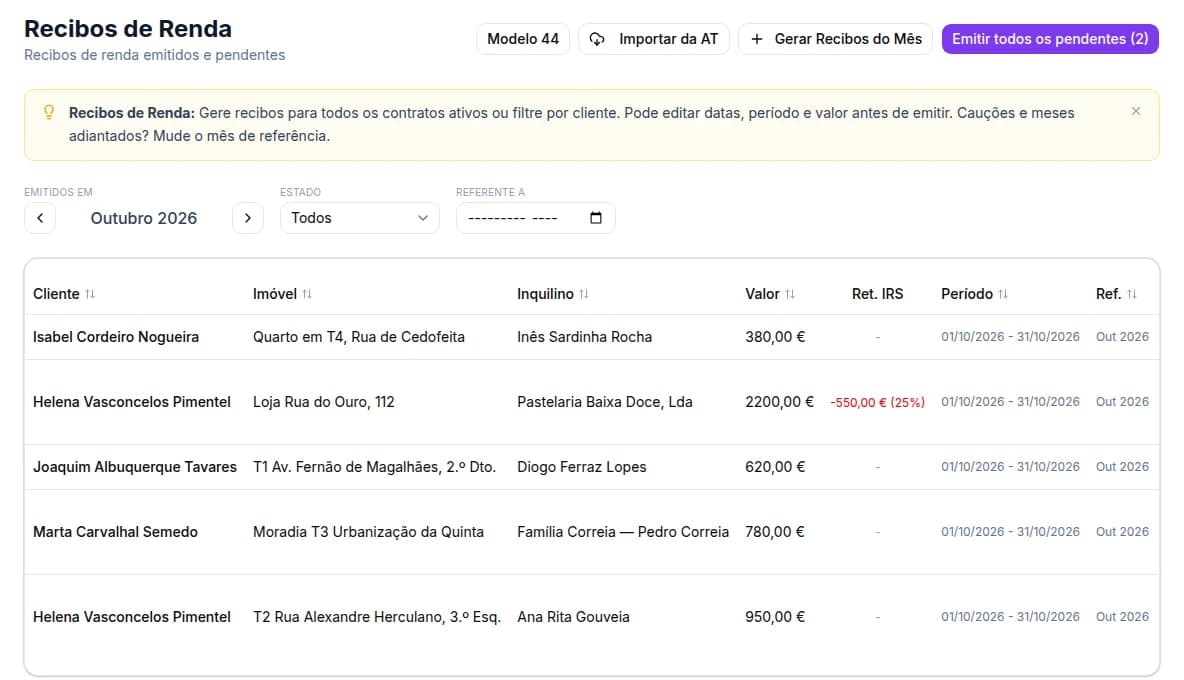Select client Isabel Cordeiro Nogueira

[116, 337]
